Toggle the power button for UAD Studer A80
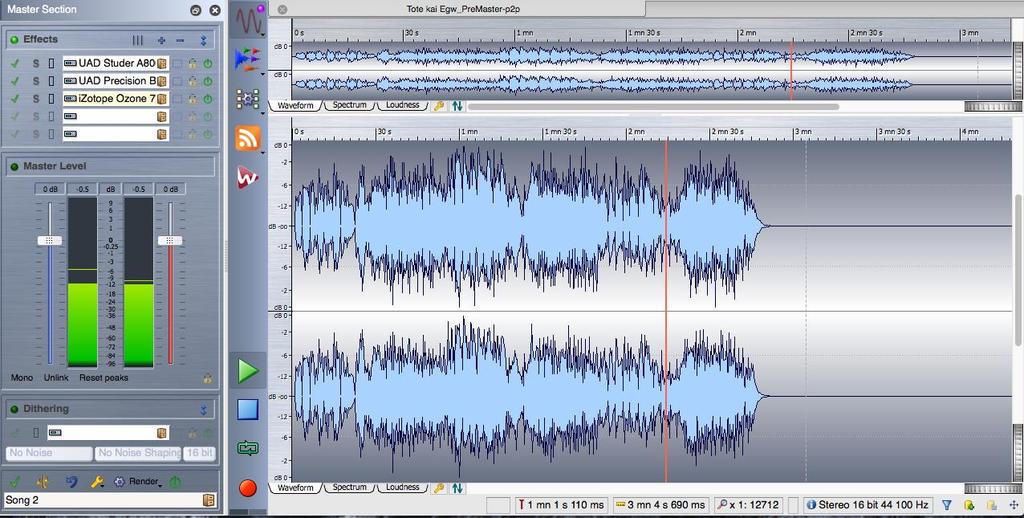The image size is (1024, 518). click(208, 63)
